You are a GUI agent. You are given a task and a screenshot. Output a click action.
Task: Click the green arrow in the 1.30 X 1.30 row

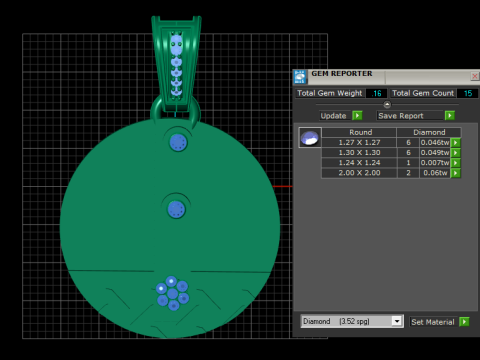click(x=455, y=153)
